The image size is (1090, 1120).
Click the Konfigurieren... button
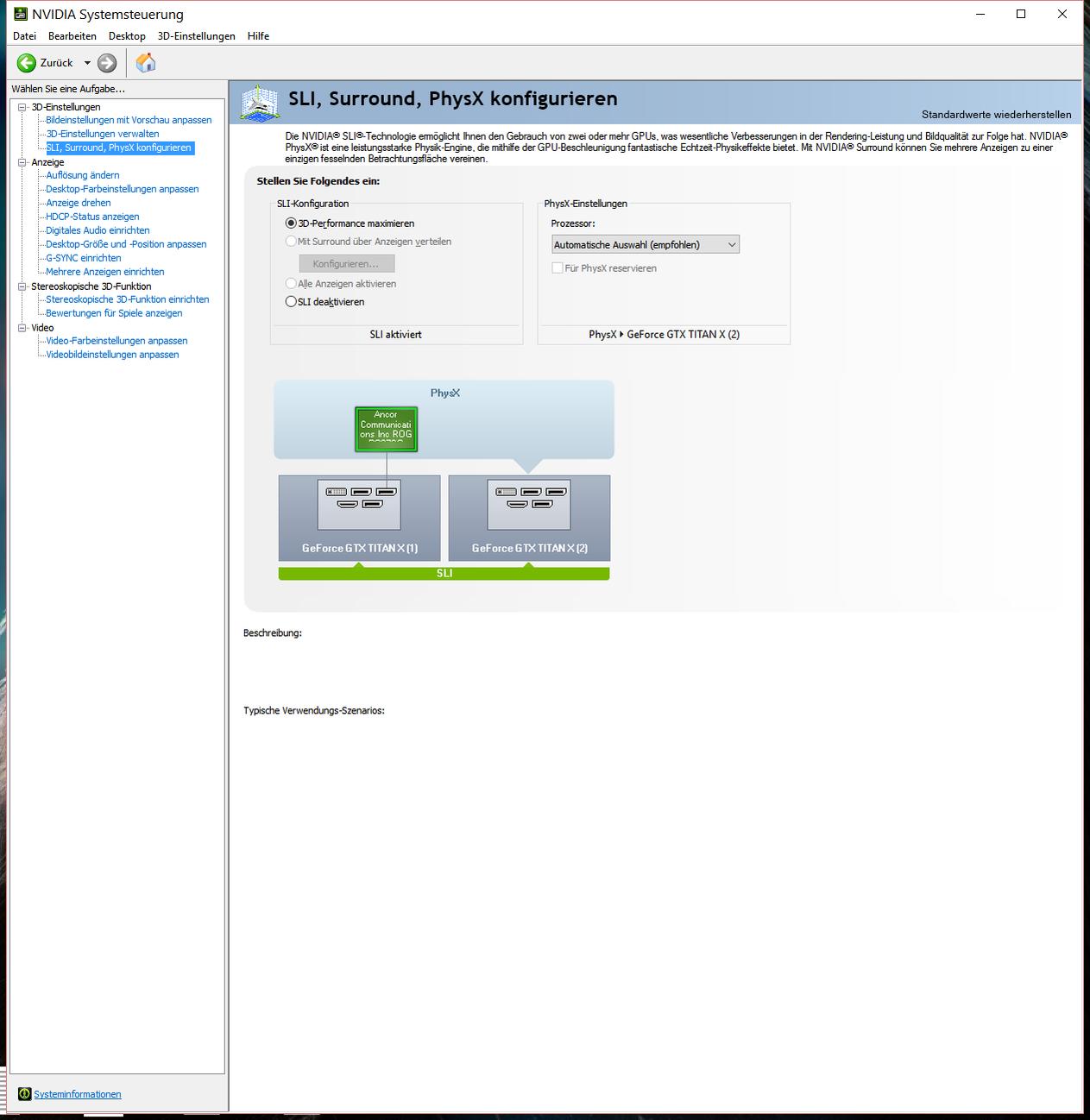coord(347,264)
